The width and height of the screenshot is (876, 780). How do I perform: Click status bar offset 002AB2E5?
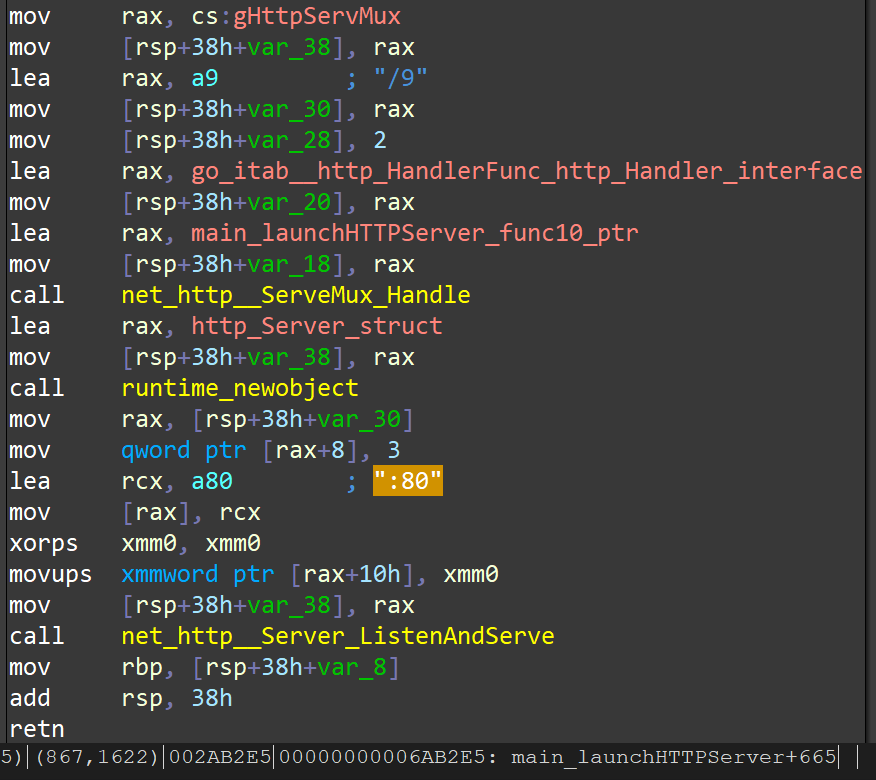(220, 757)
